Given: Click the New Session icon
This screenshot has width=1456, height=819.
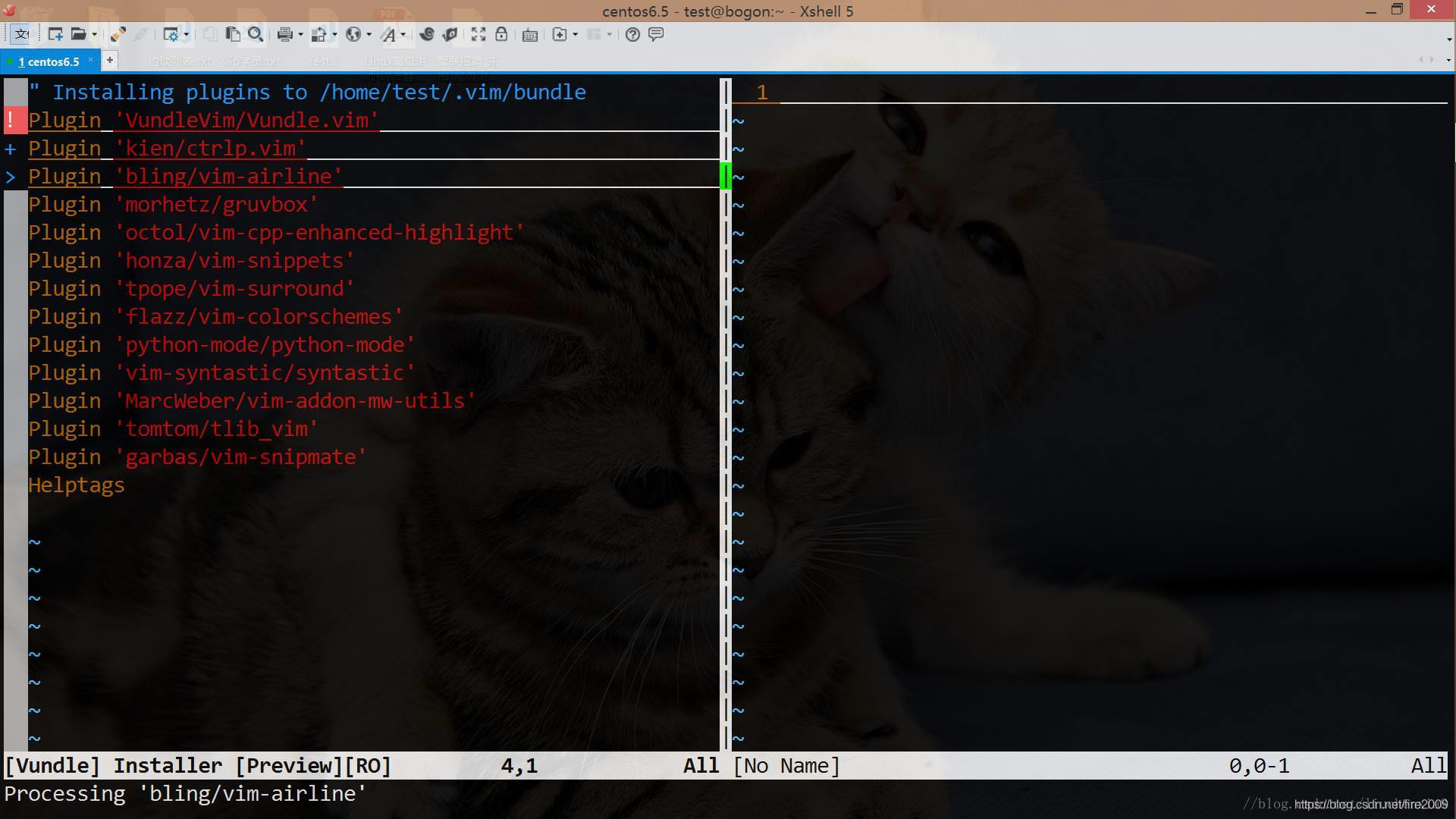Looking at the screenshot, I should tap(55, 34).
